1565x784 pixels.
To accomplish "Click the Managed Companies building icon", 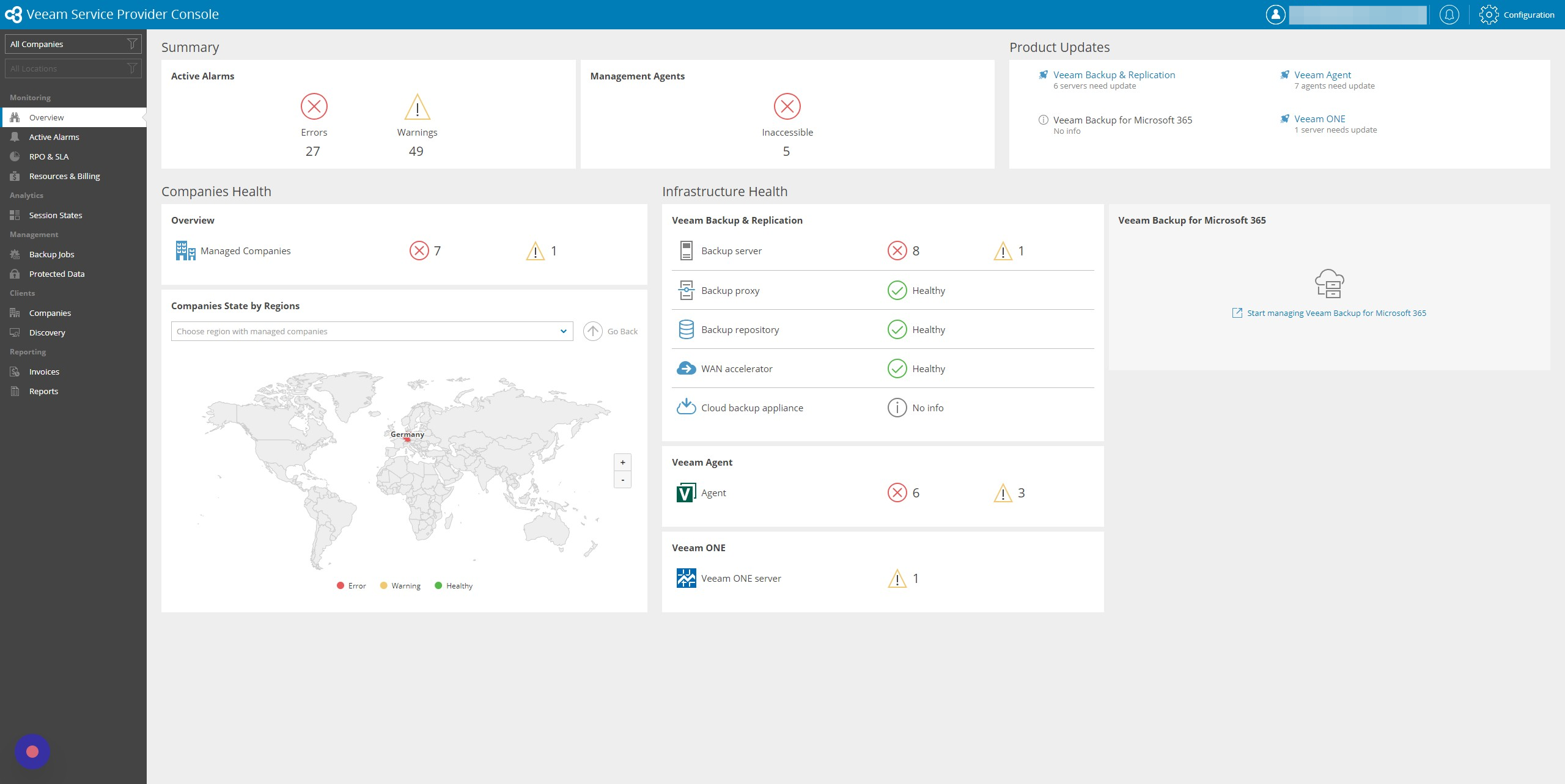I will click(x=185, y=251).
